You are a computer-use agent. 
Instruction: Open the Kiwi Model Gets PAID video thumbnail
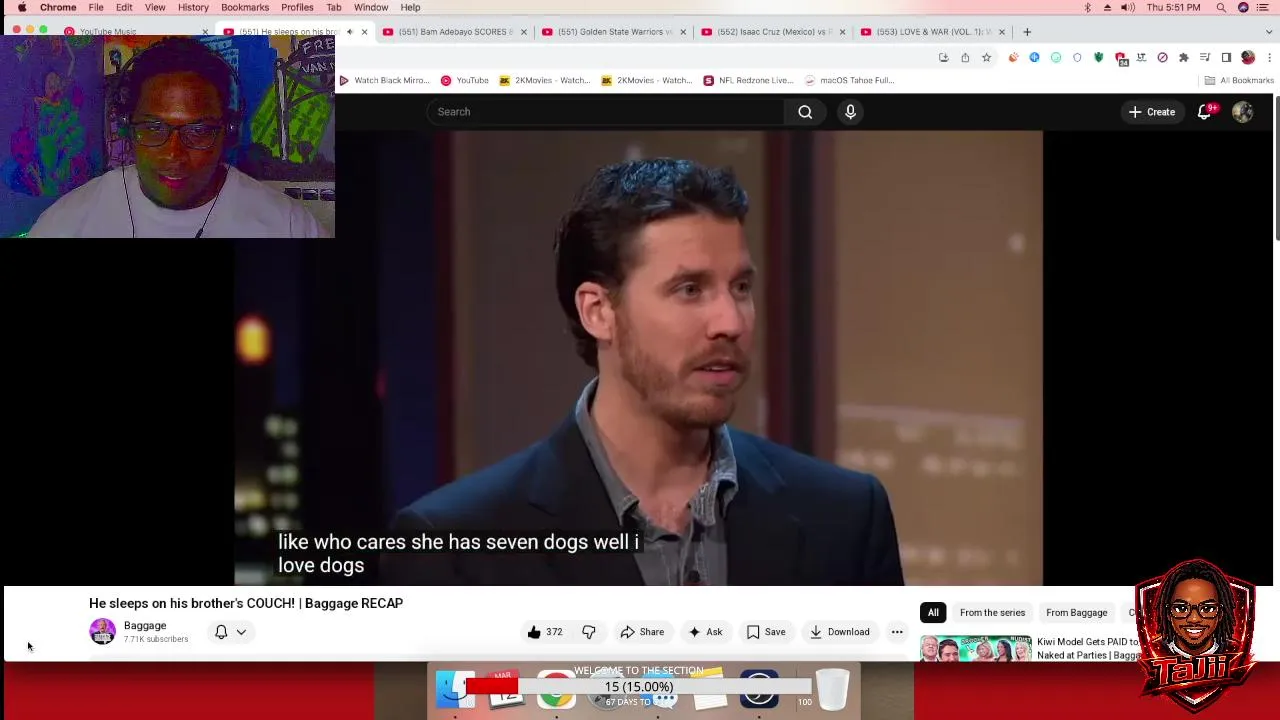[975, 648]
